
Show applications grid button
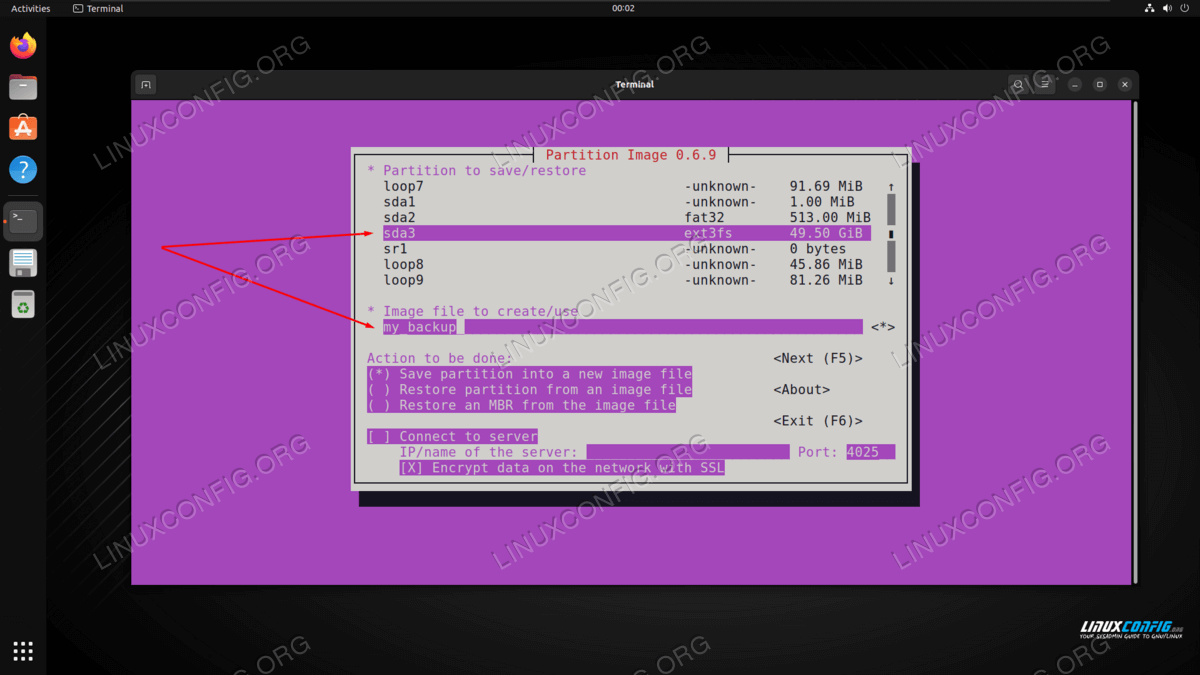coord(23,651)
